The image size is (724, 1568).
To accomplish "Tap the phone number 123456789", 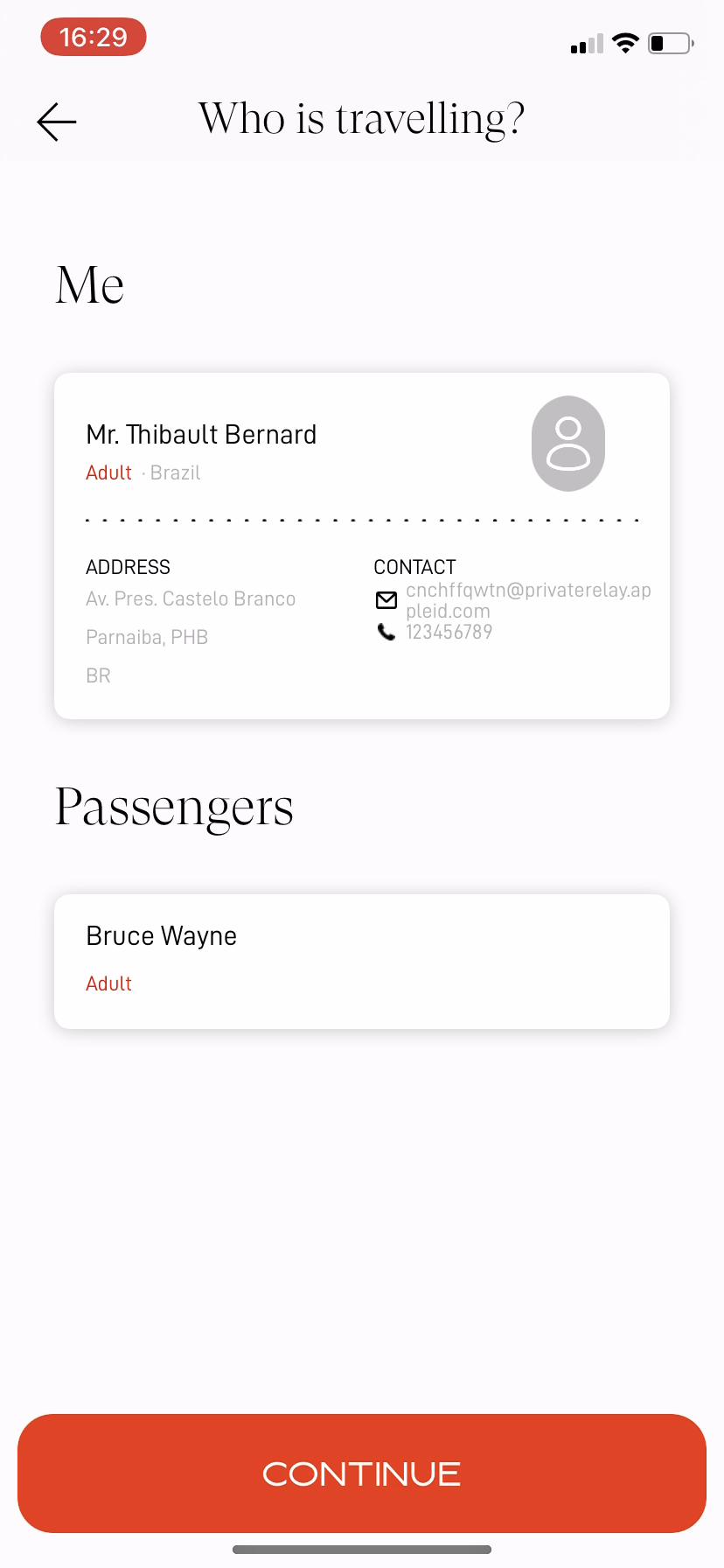I will (449, 632).
